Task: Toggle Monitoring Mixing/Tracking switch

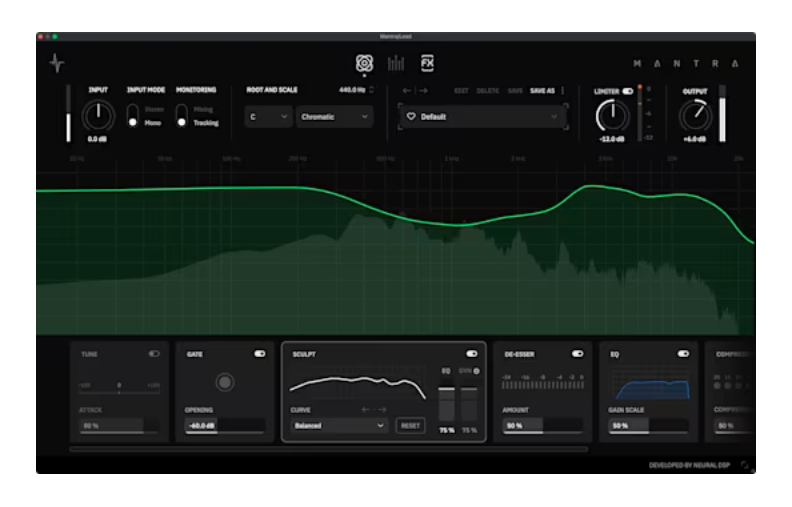Action: (181, 116)
